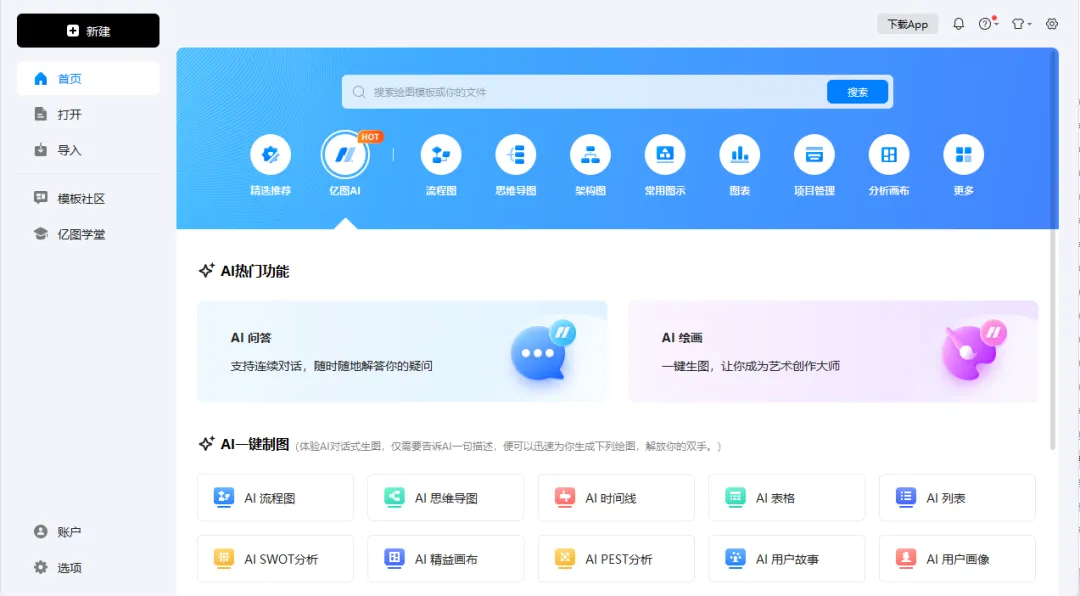Select the 思维导图 mind map icon
This screenshot has width=1080, height=596.
(515, 154)
